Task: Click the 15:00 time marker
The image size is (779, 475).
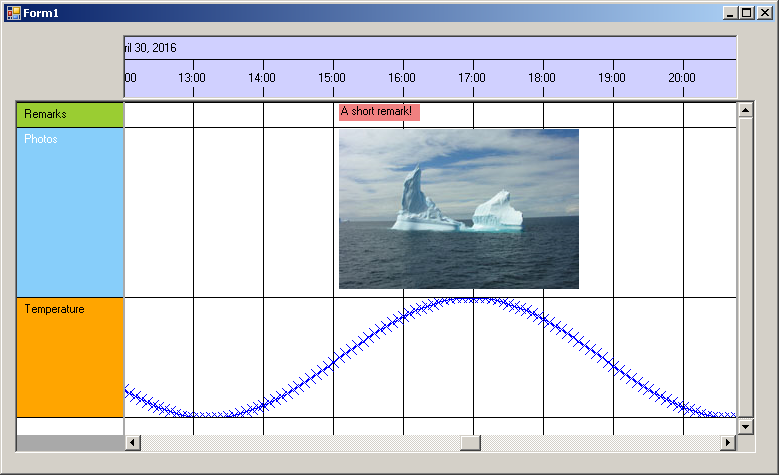Action: (332, 78)
